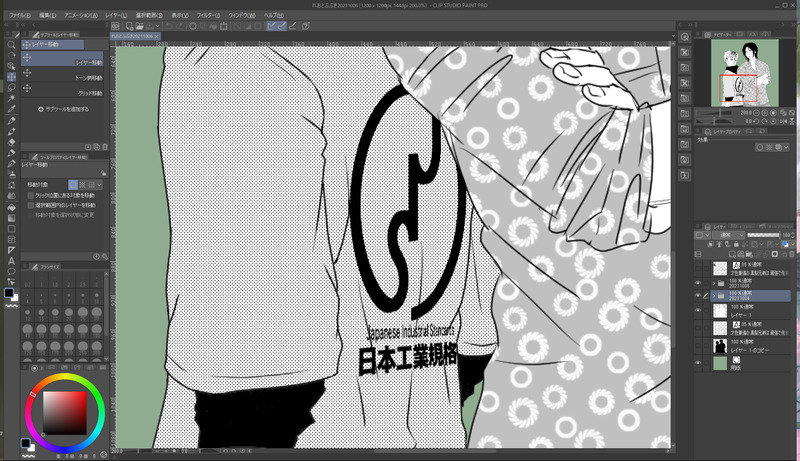This screenshot has width=800, height=461.
Task: Open the ウィンドウ menu
Action: (242, 15)
